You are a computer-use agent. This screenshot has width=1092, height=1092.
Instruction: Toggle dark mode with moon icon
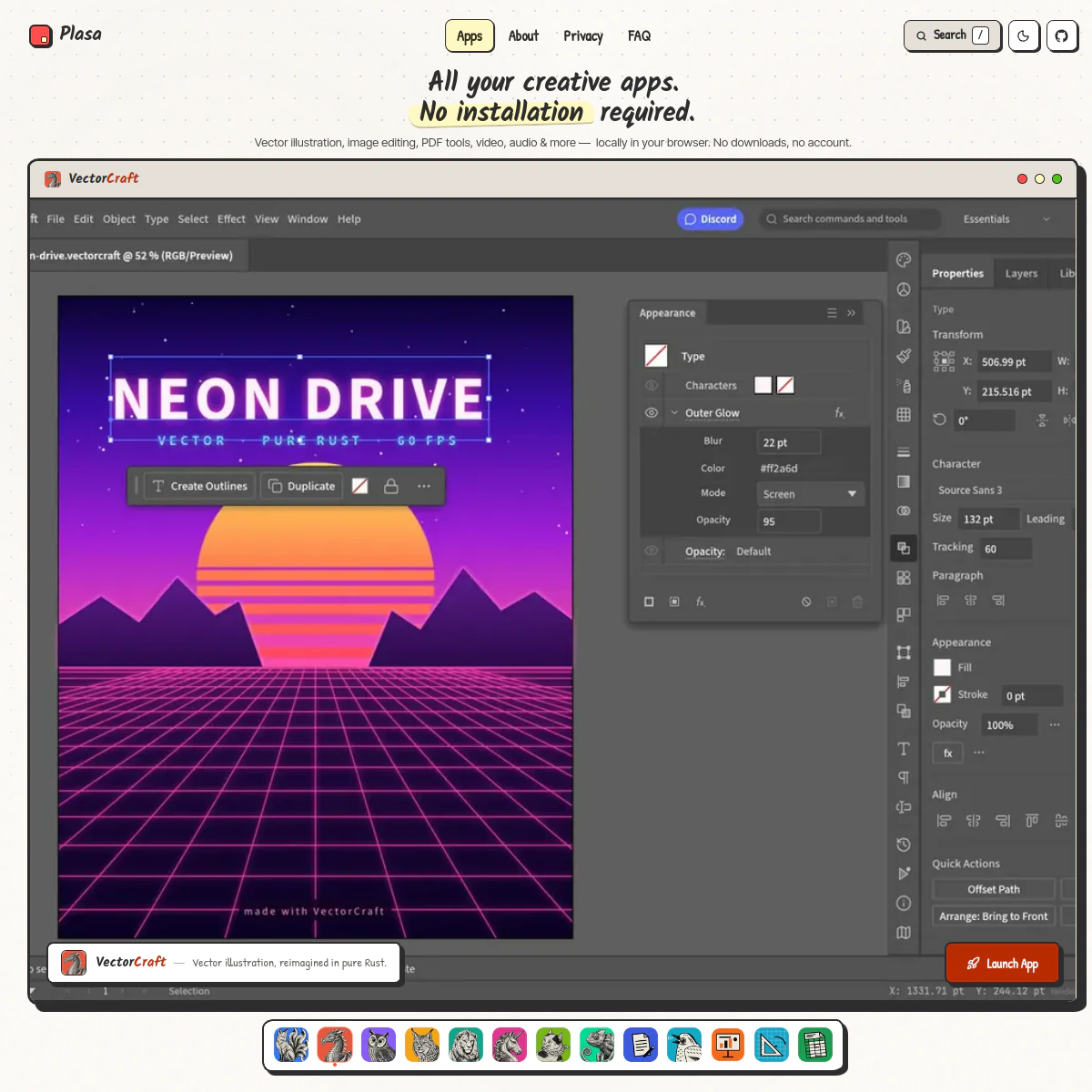click(x=1024, y=35)
